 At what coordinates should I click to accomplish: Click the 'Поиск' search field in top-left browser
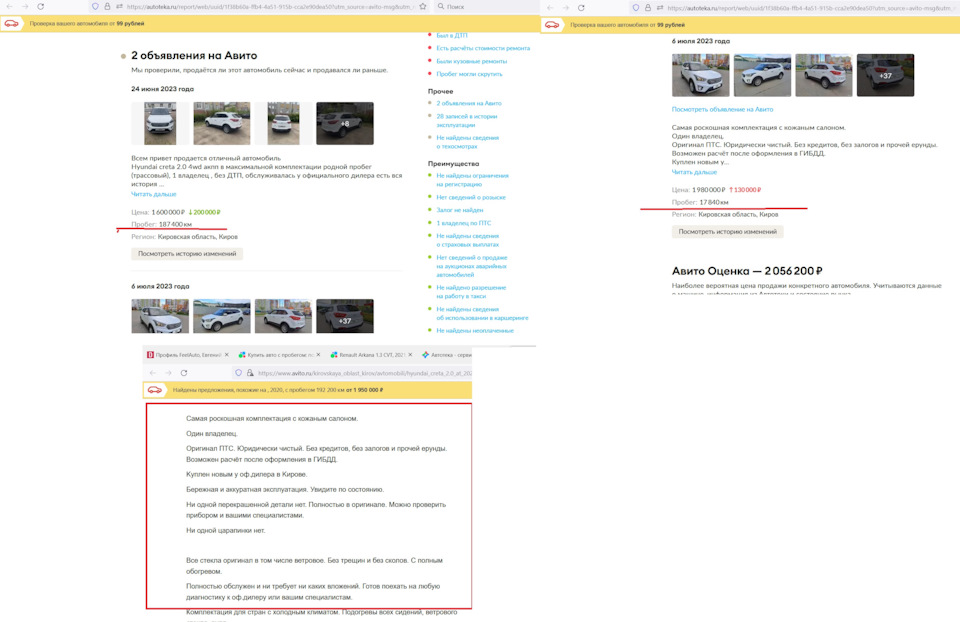485,6
